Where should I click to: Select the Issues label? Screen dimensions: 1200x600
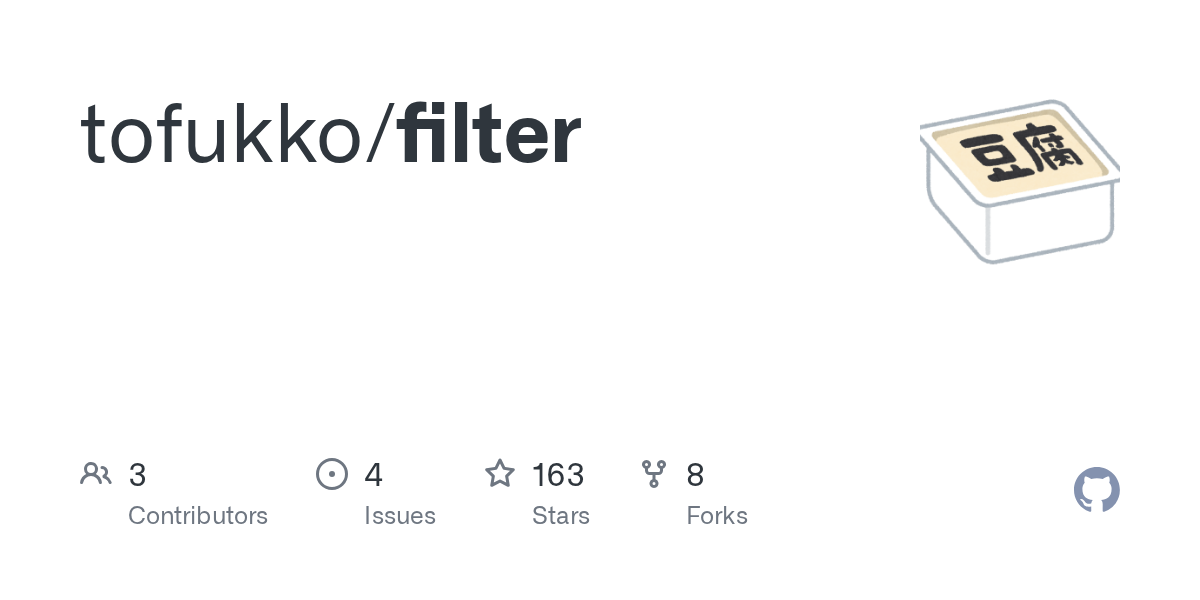(x=400, y=516)
